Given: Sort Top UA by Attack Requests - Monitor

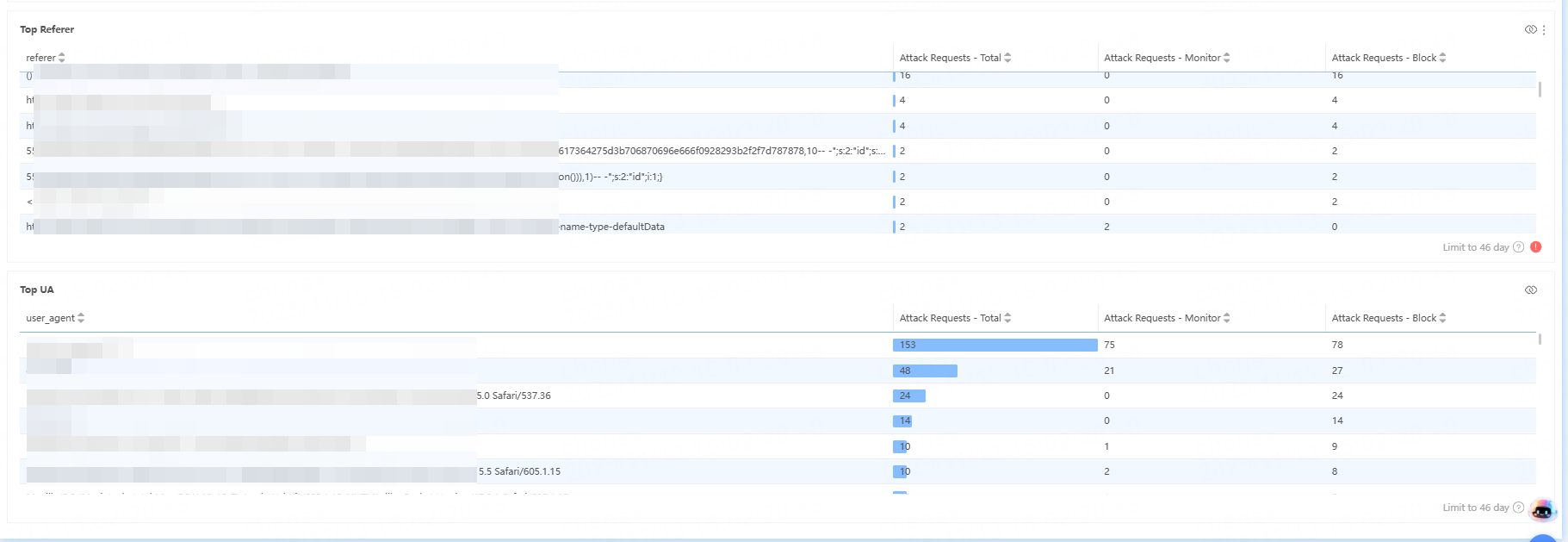Looking at the screenshot, I should point(1226,318).
